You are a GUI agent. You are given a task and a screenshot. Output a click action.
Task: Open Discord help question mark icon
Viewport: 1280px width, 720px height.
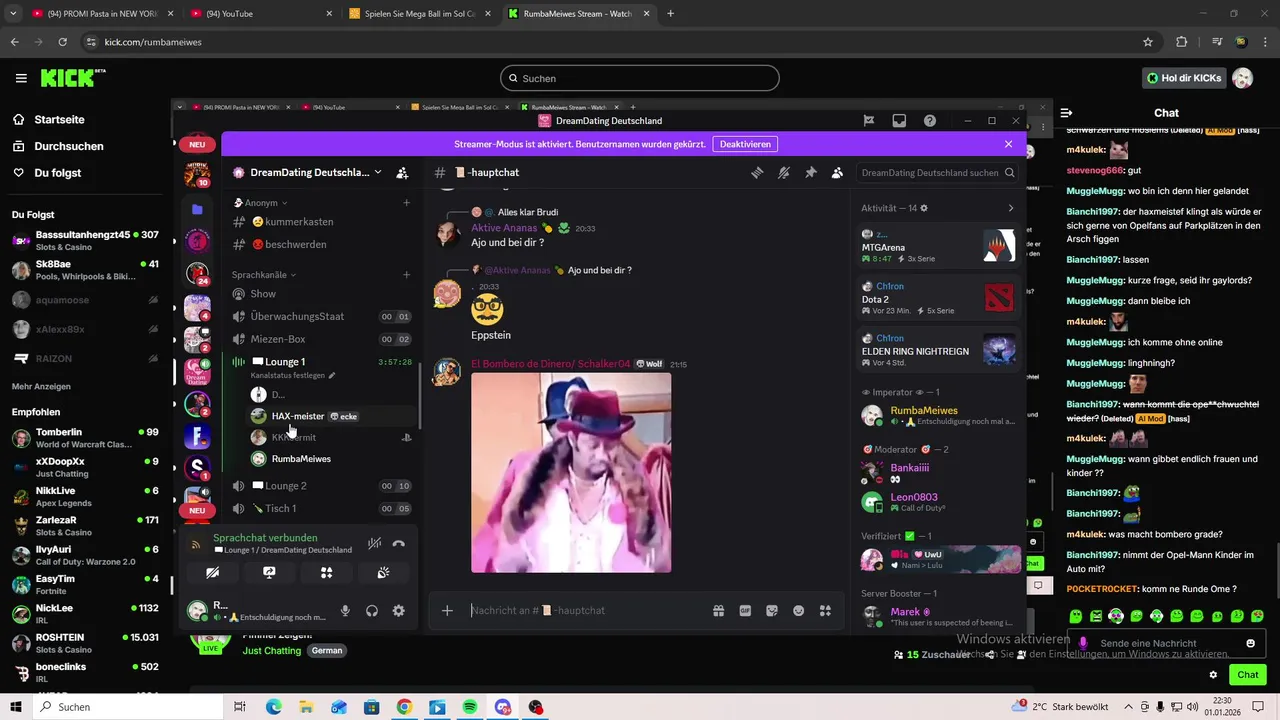(x=930, y=121)
